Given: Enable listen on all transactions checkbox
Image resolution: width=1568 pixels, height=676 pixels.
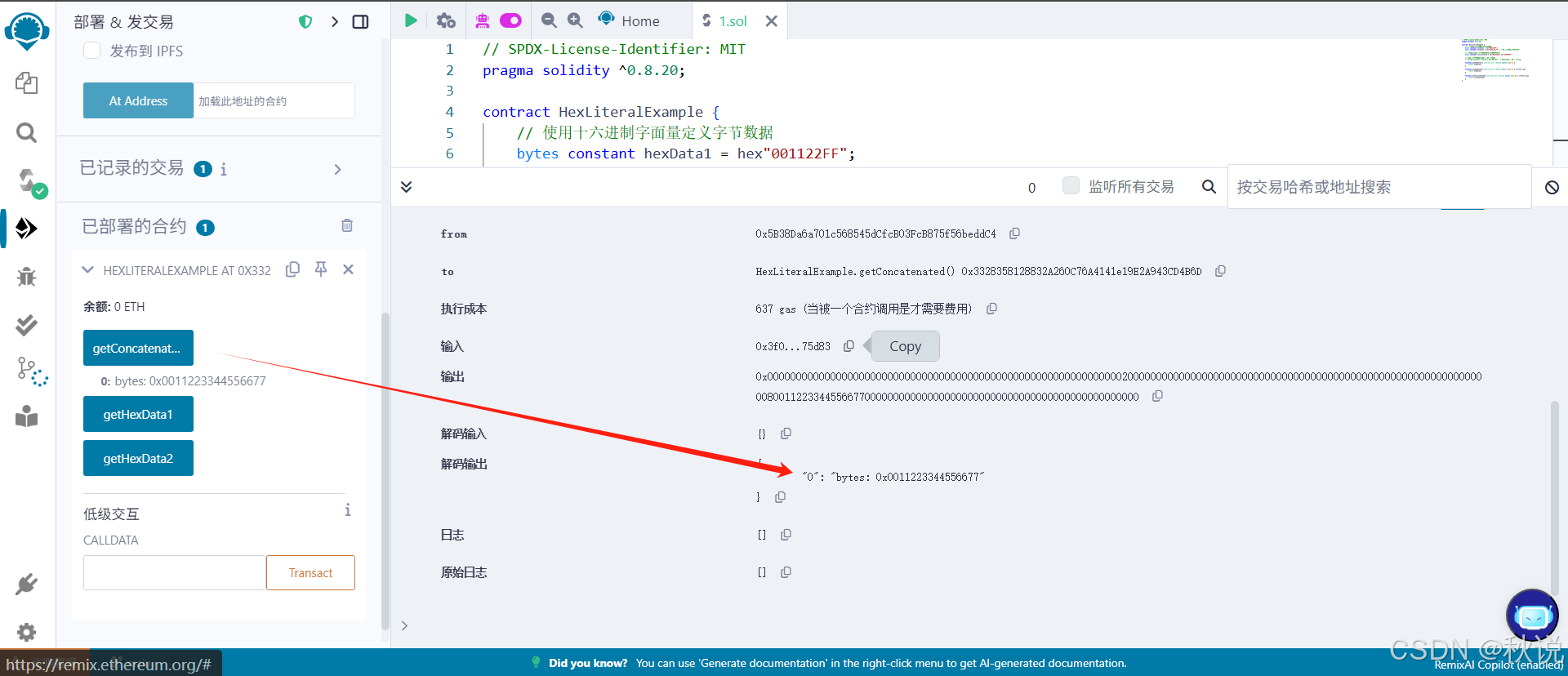Looking at the screenshot, I should pyautogui.click(x=1071, y=185).
